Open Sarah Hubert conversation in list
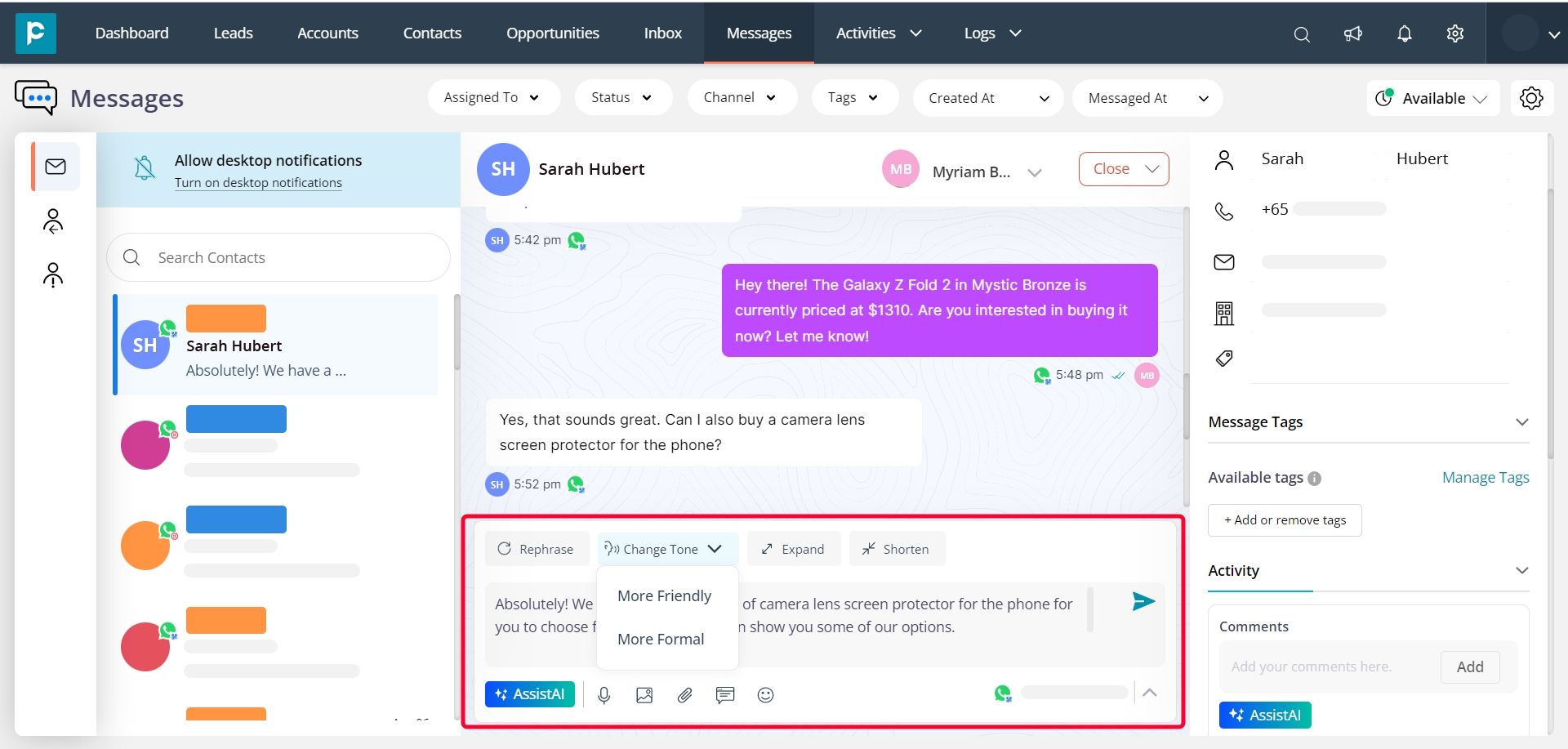Viewport: 1568px width, 749px height. pos(276,345)
